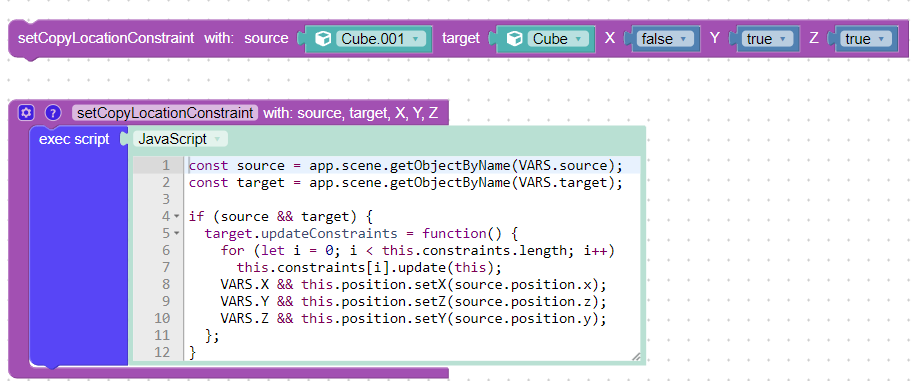Collapse code fold arrow on line 4
This screenshot has width=914, height=381.
click(177, 217)
